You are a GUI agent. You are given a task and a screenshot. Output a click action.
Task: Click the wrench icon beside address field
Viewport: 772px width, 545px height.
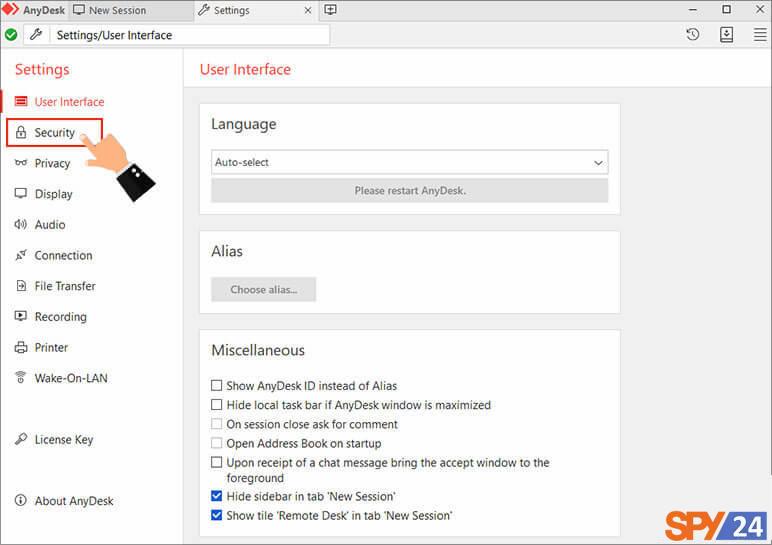click(36, 35)
